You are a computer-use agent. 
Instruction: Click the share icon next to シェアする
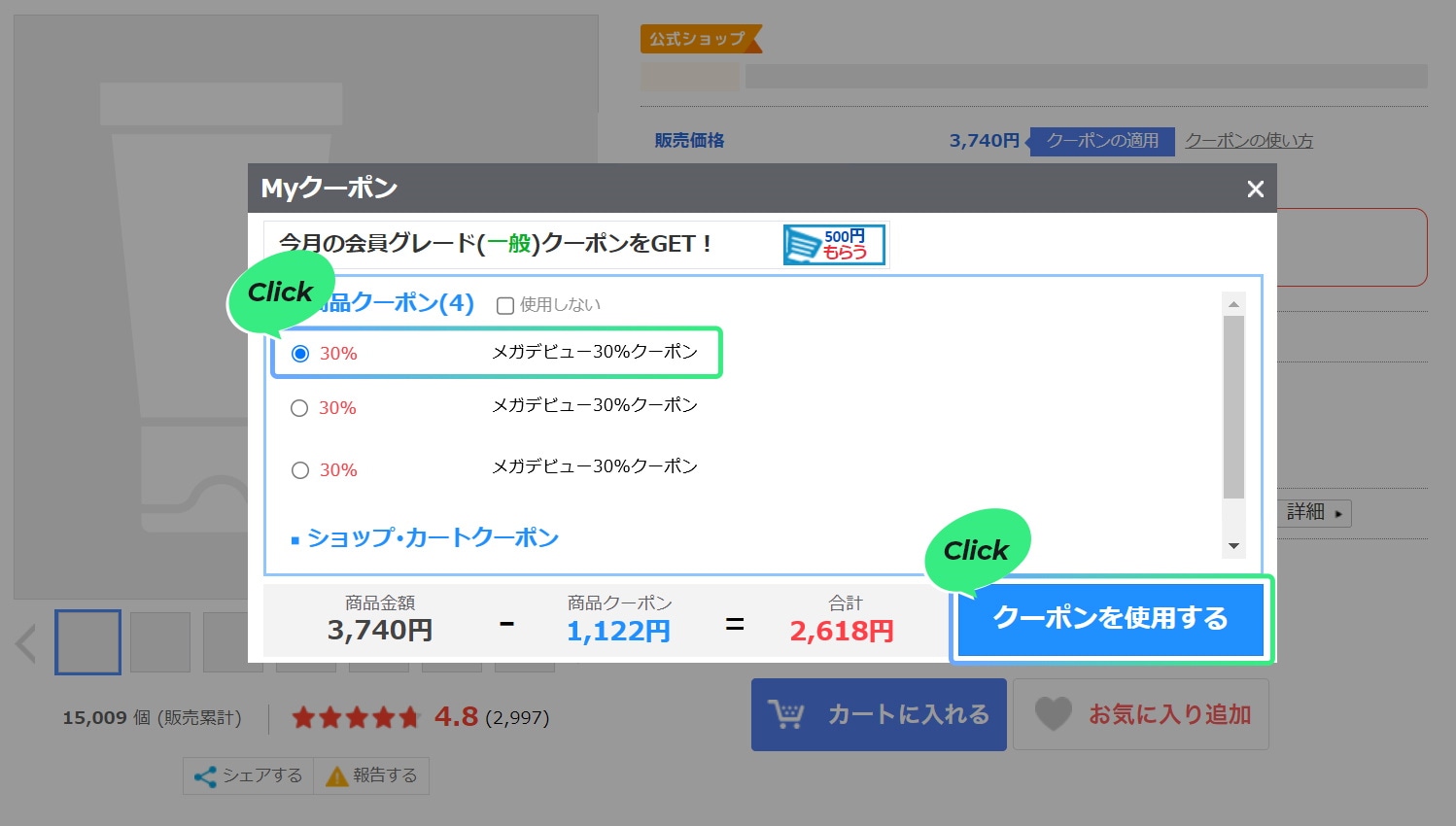205,776
